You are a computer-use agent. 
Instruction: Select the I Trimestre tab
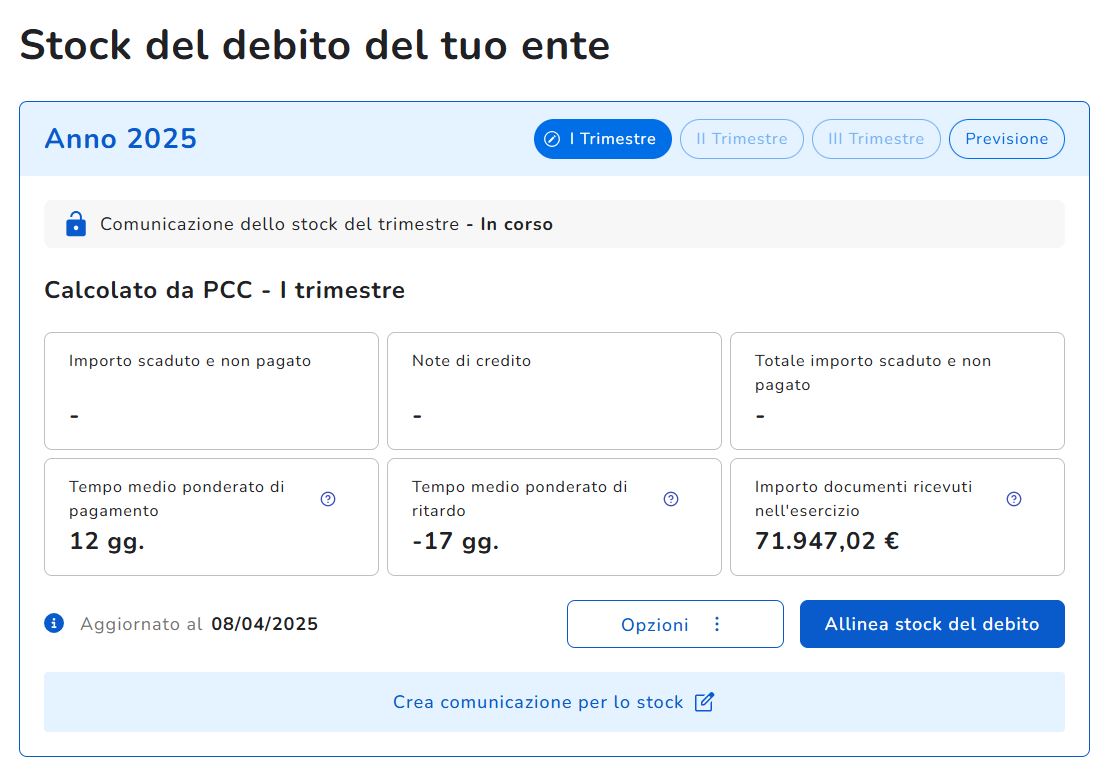coord(602,139)
